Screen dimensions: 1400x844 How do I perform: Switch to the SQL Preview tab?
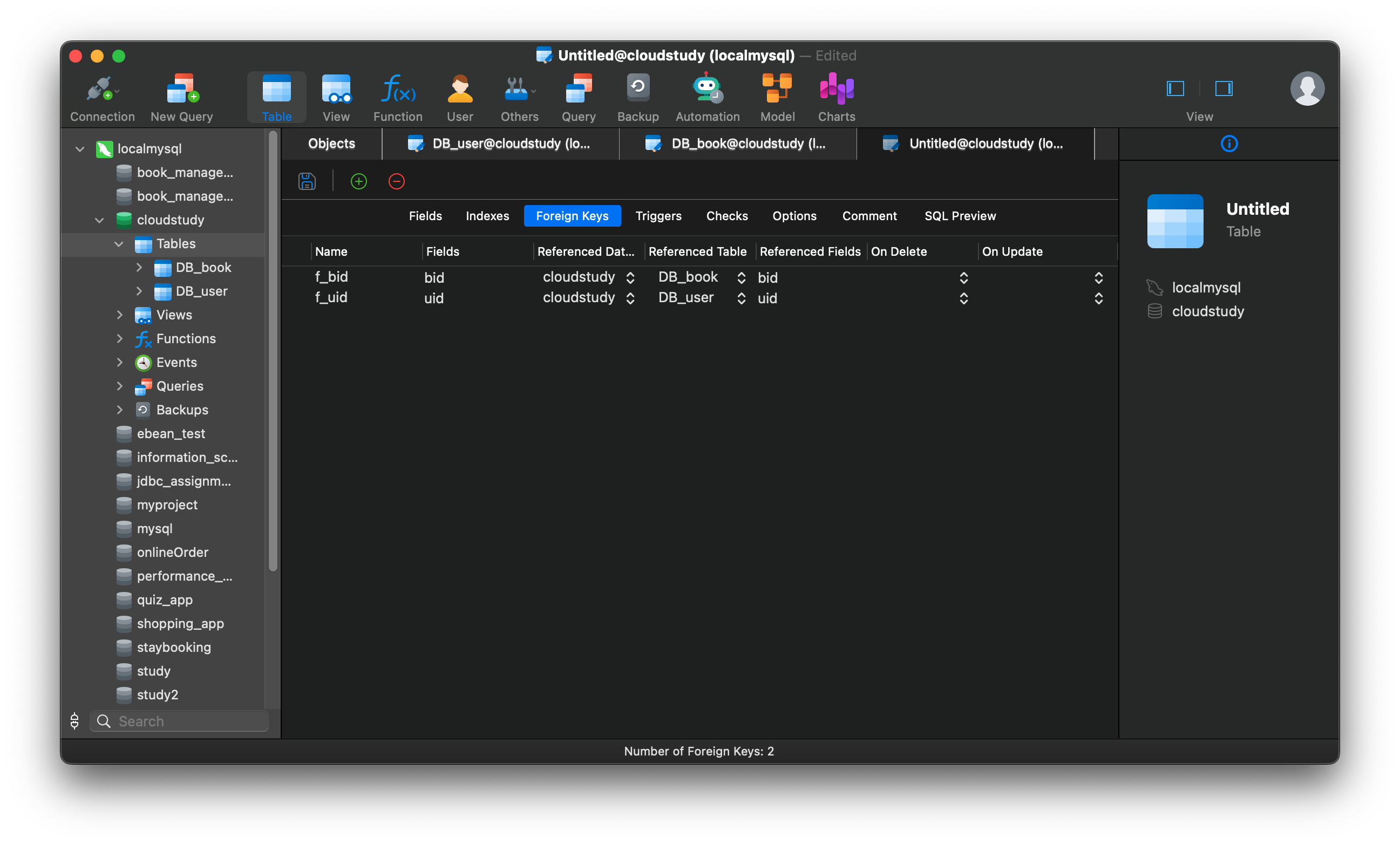point(960,216)
